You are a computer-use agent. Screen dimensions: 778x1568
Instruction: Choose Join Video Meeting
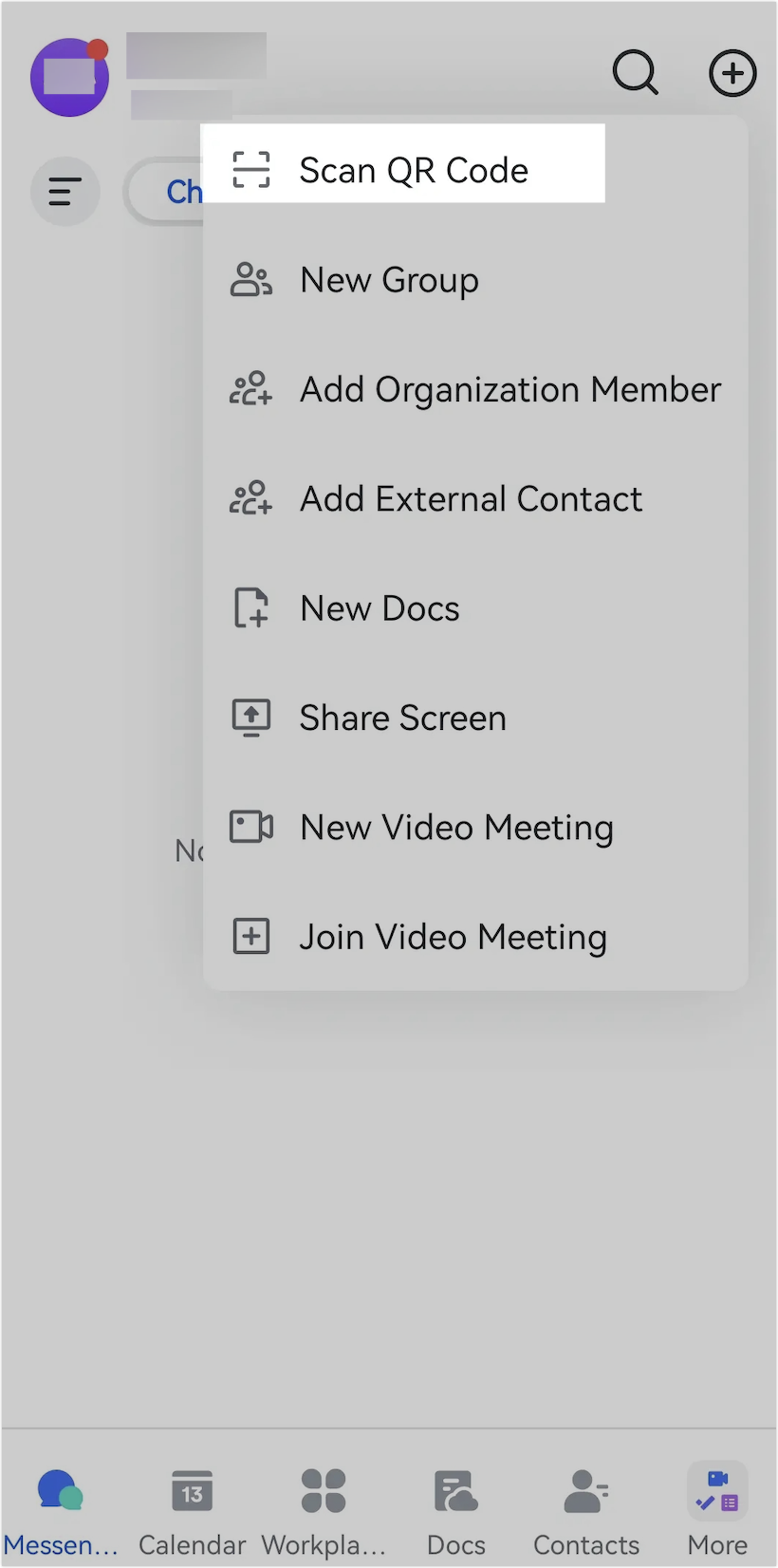(454, 936)
